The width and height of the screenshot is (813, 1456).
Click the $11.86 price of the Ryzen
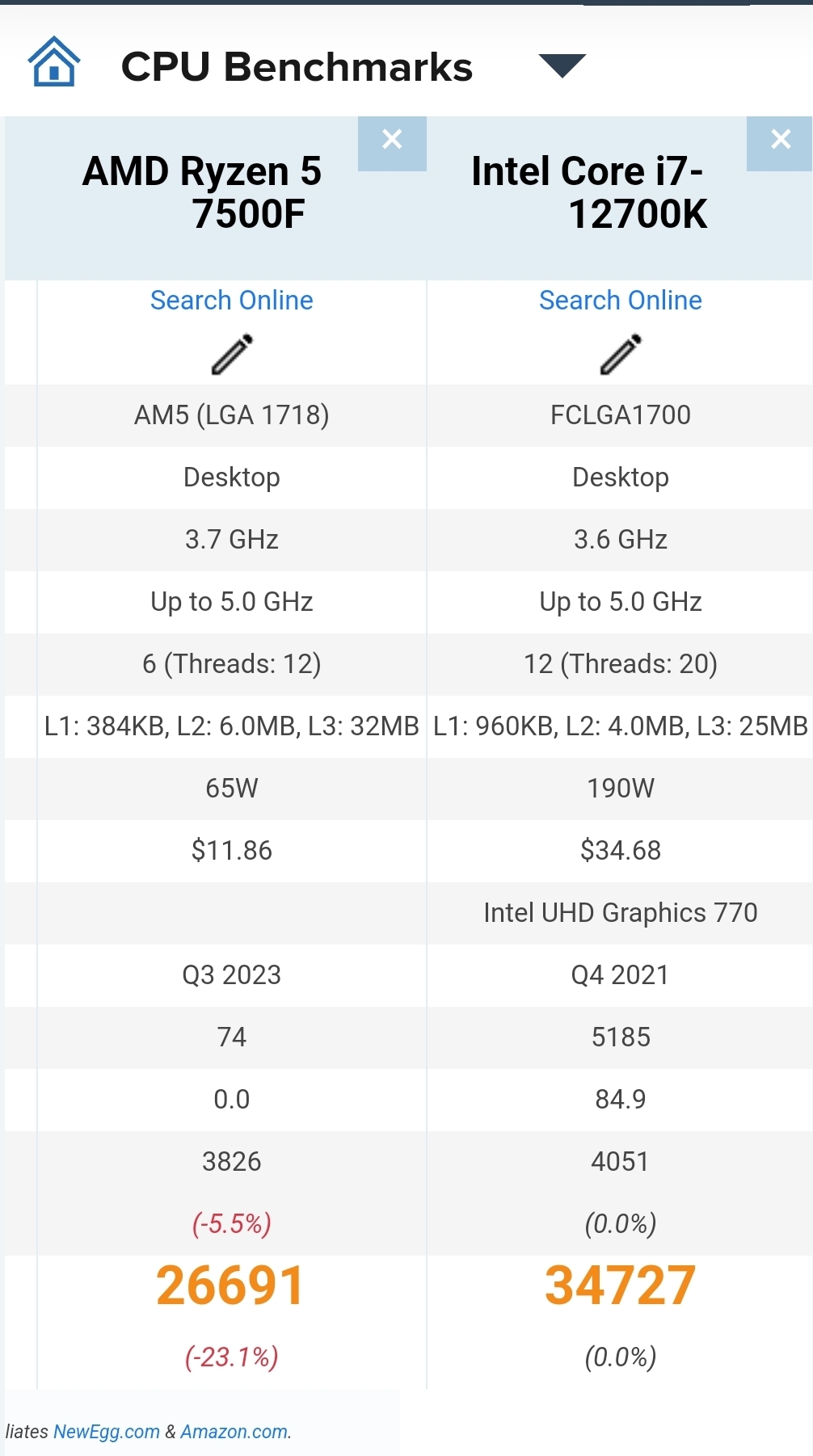click(x=232, y=851)
